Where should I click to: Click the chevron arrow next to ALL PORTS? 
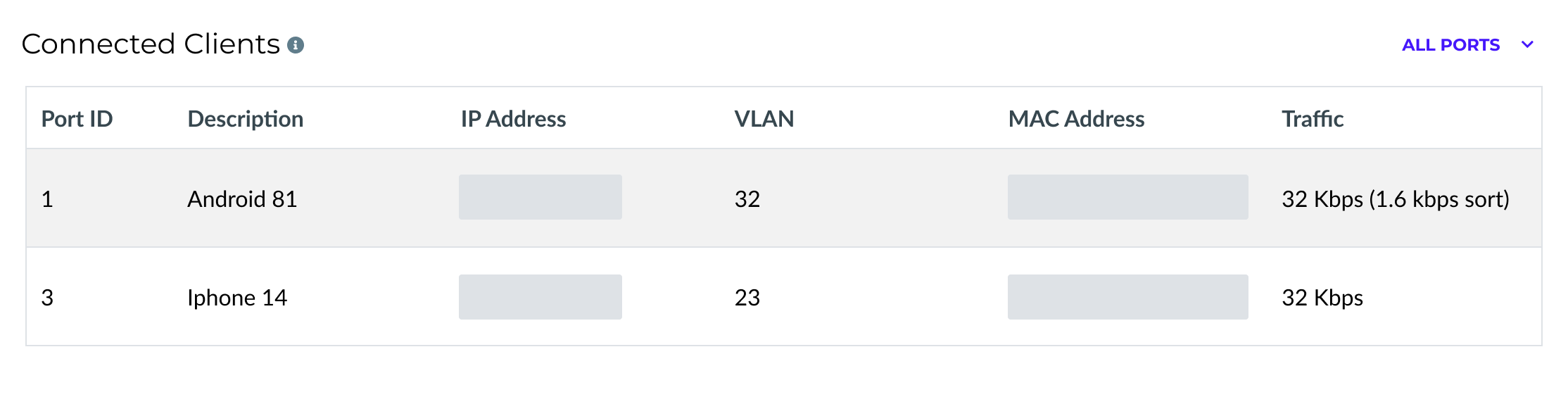1527,45
